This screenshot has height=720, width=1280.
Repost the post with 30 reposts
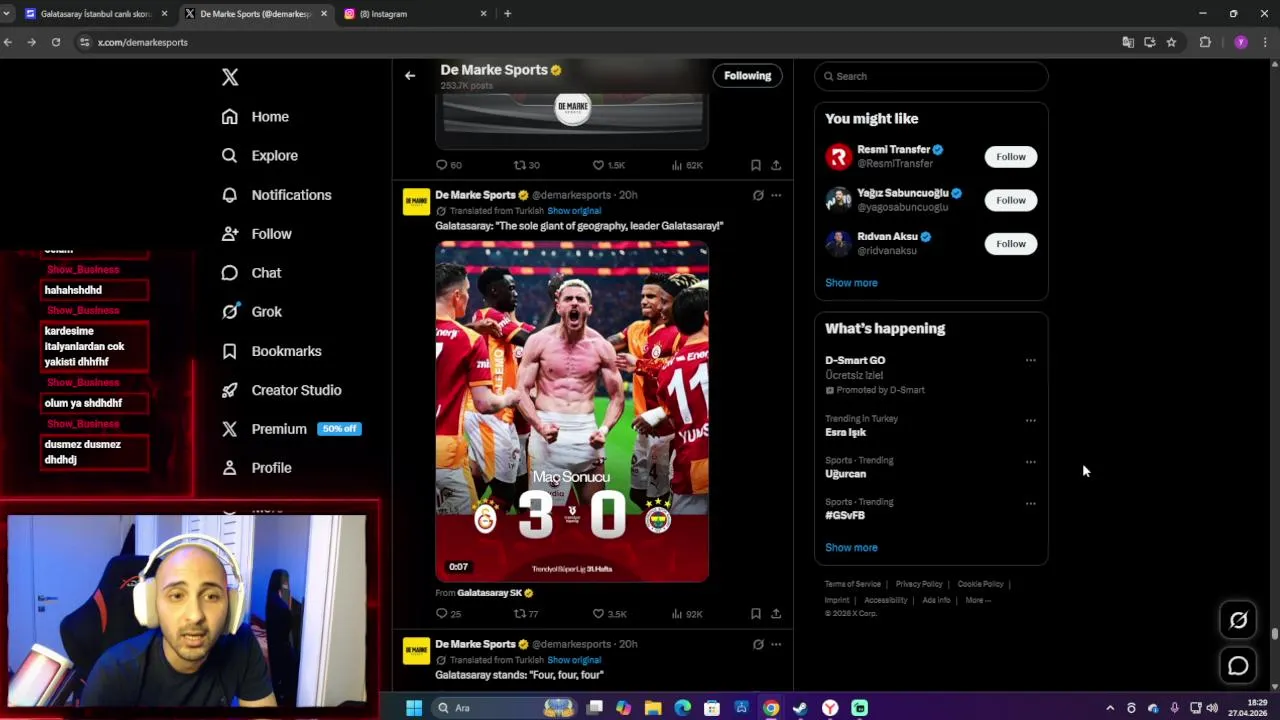pos(526,165)
